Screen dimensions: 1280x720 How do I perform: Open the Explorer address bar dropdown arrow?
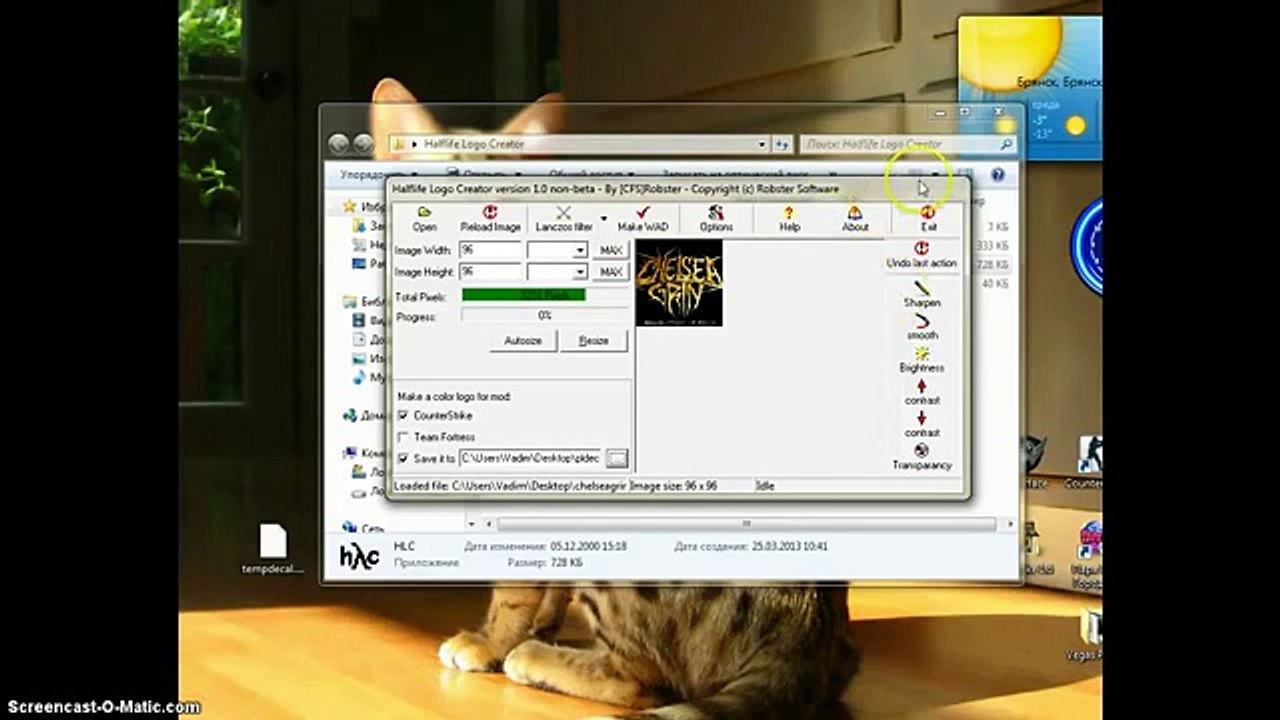[763, 144]
